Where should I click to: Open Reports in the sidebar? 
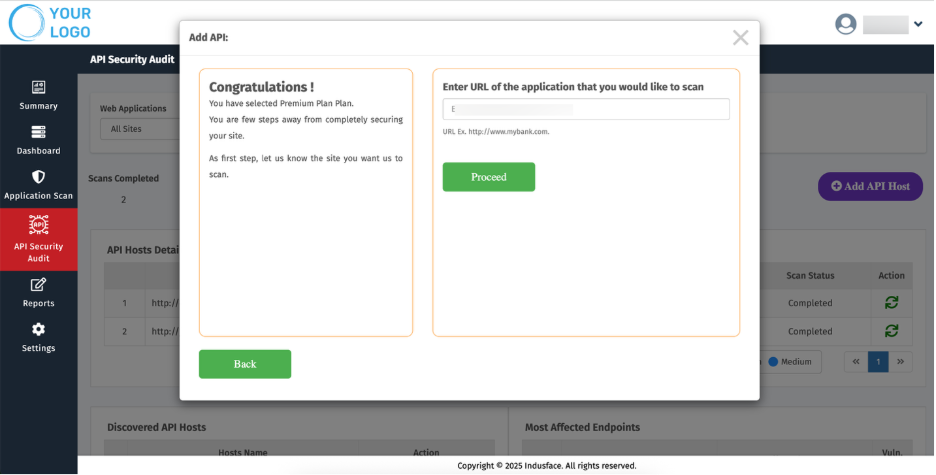38,292
